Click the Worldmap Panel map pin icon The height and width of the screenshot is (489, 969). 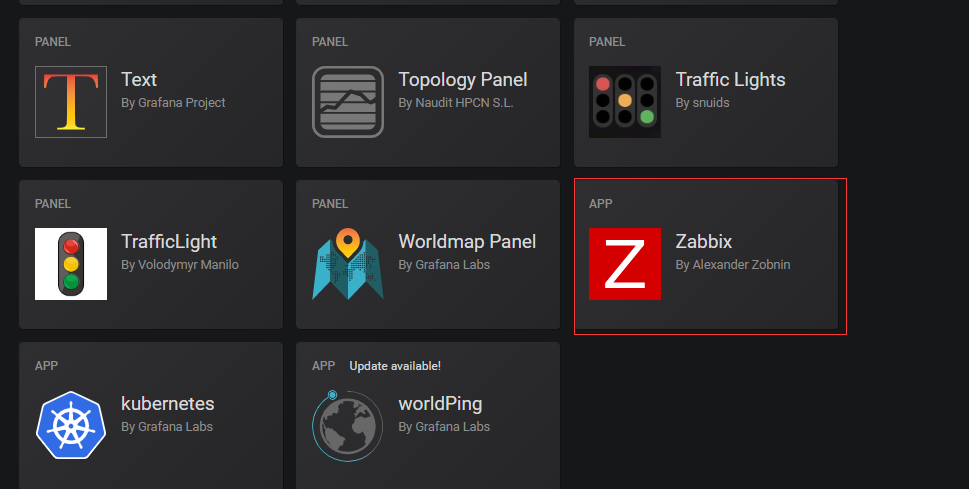[348, 264]
